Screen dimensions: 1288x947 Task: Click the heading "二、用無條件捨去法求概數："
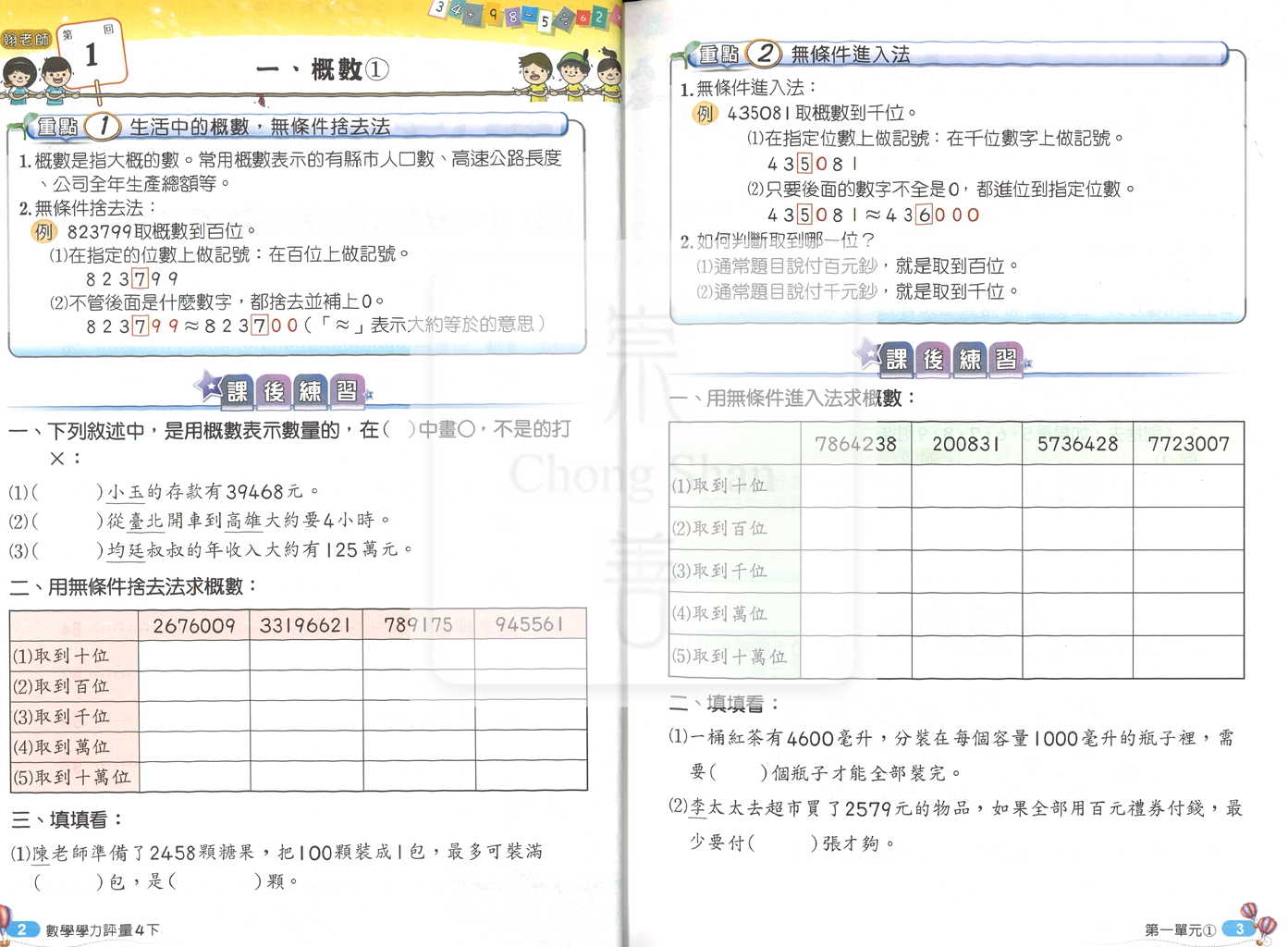point(134,587)
